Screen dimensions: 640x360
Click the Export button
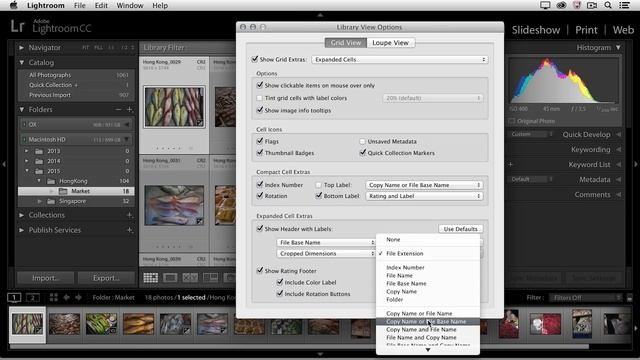[x=106, y=278]
